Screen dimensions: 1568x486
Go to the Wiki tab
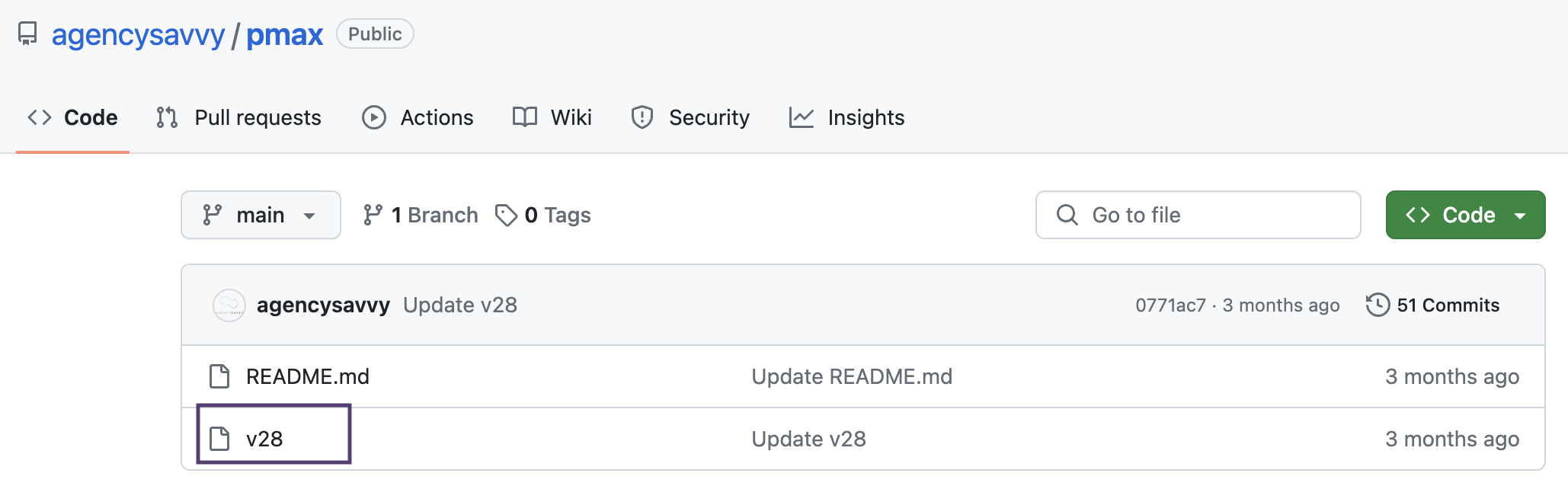click(x=552, y=117)
